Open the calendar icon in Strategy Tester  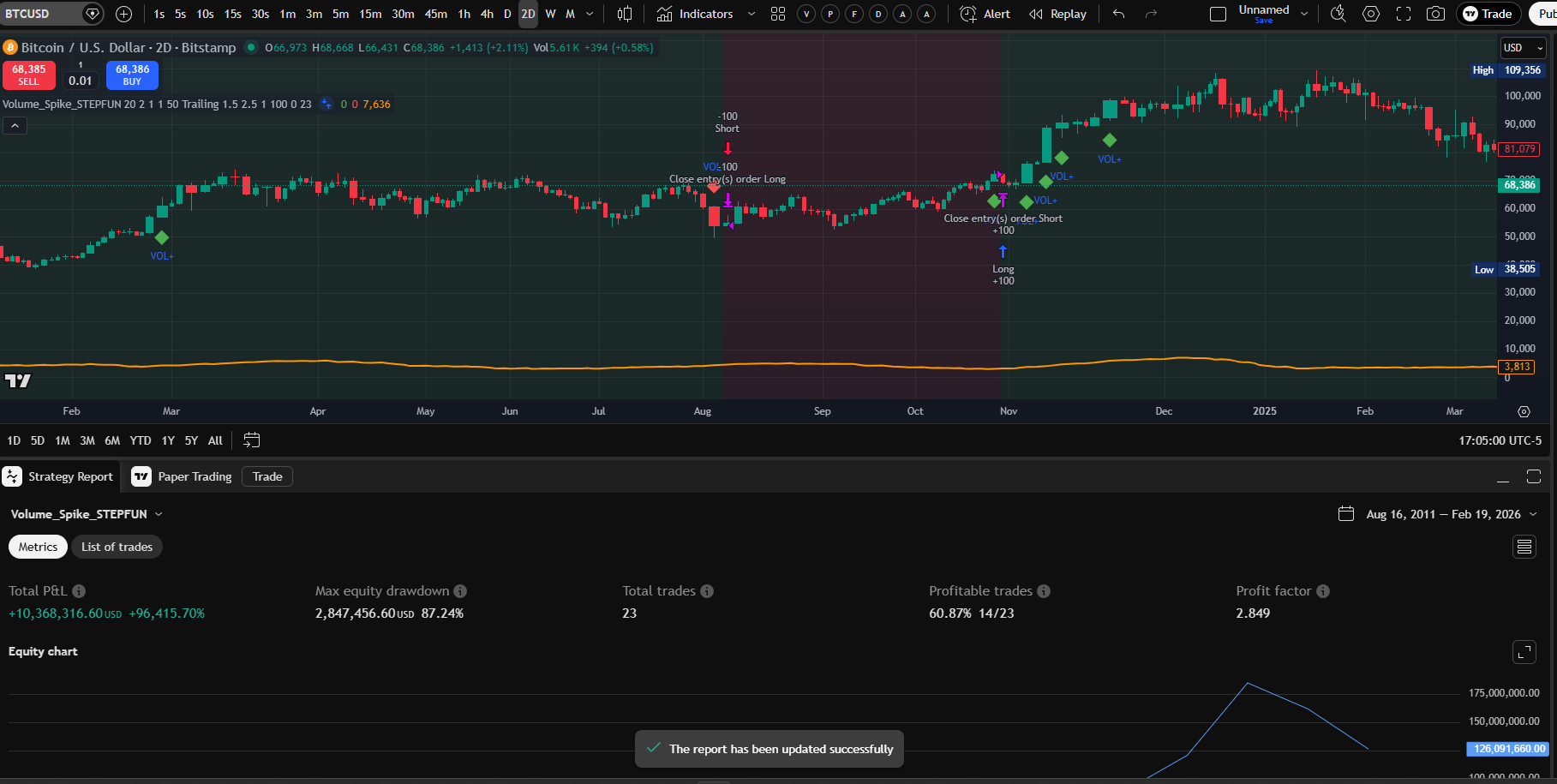(1345, 514)
